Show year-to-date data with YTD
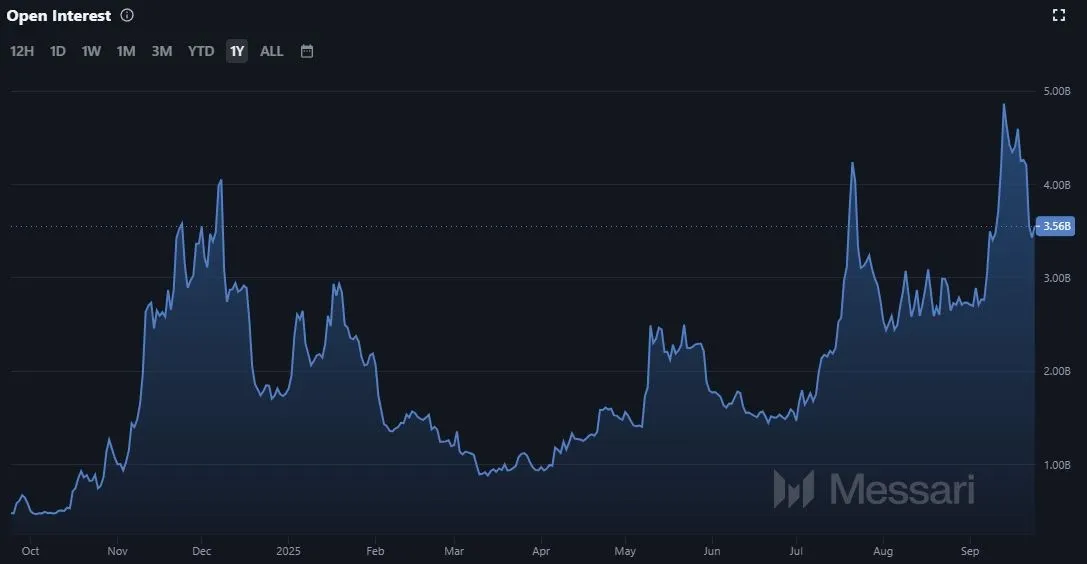 [201, 51]
